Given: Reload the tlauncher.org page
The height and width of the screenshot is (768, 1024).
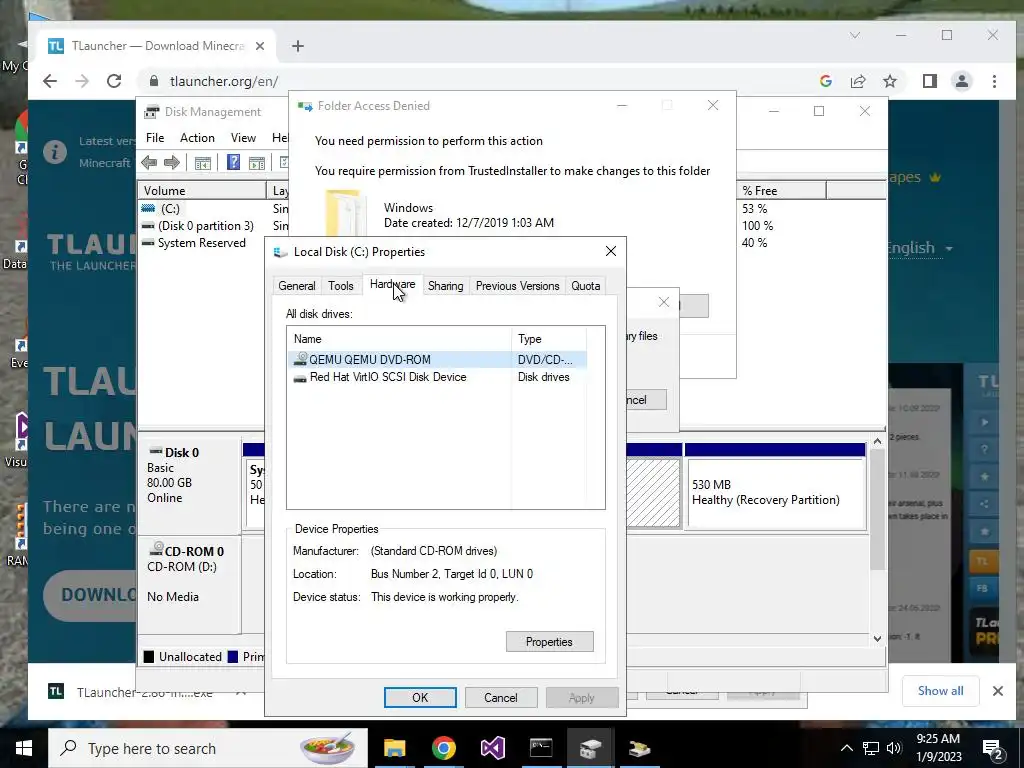Looking at the screenshot, I should point(114,81).
